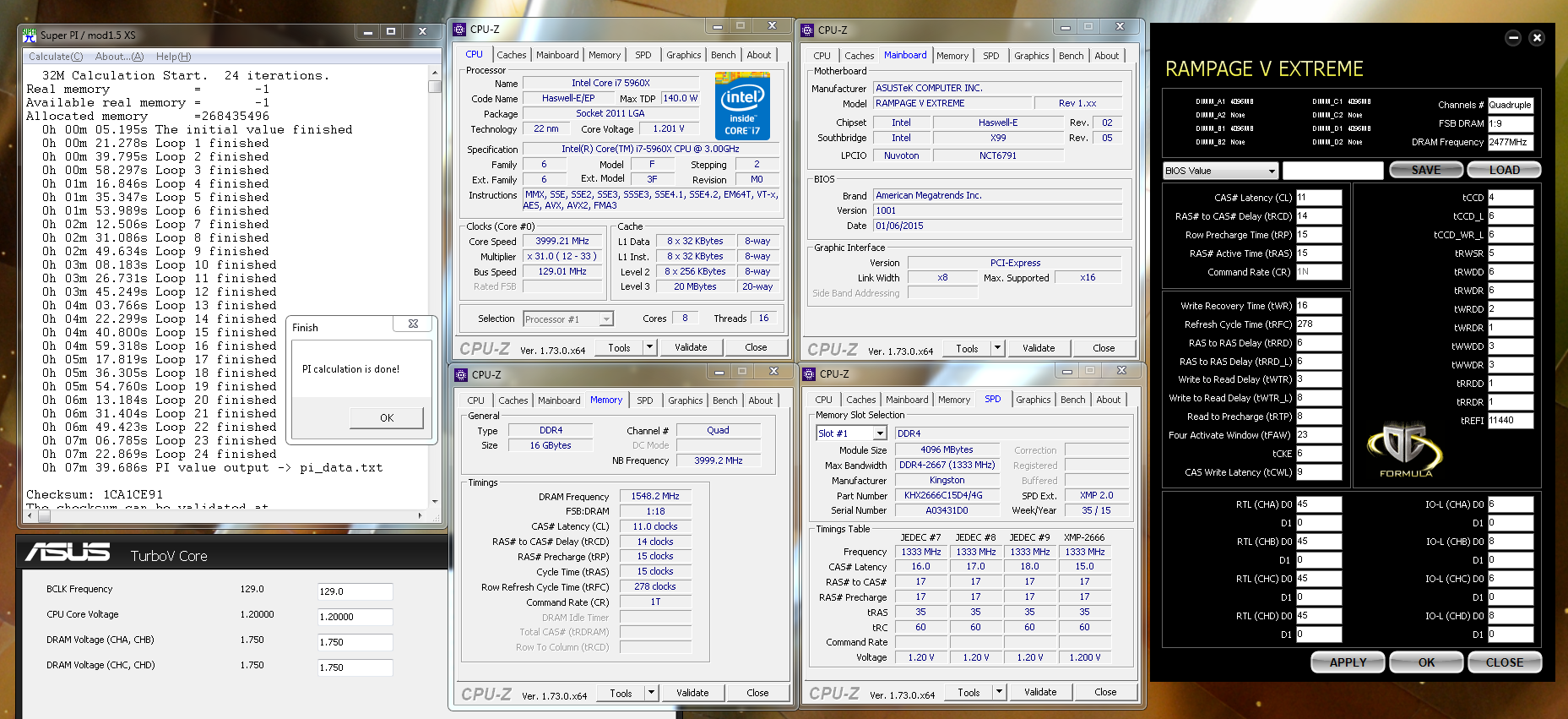The height and width of the screenshot is (719, 1568).
Task: Click the Refresh Cycle Time (tRFC) field
Action: (1319, 324)
